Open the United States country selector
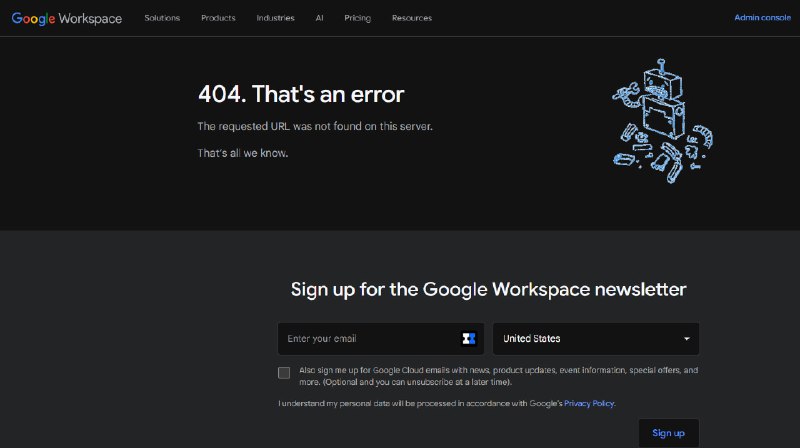The height and width of the screenshot is (448, 800). (x=596, y=339)
